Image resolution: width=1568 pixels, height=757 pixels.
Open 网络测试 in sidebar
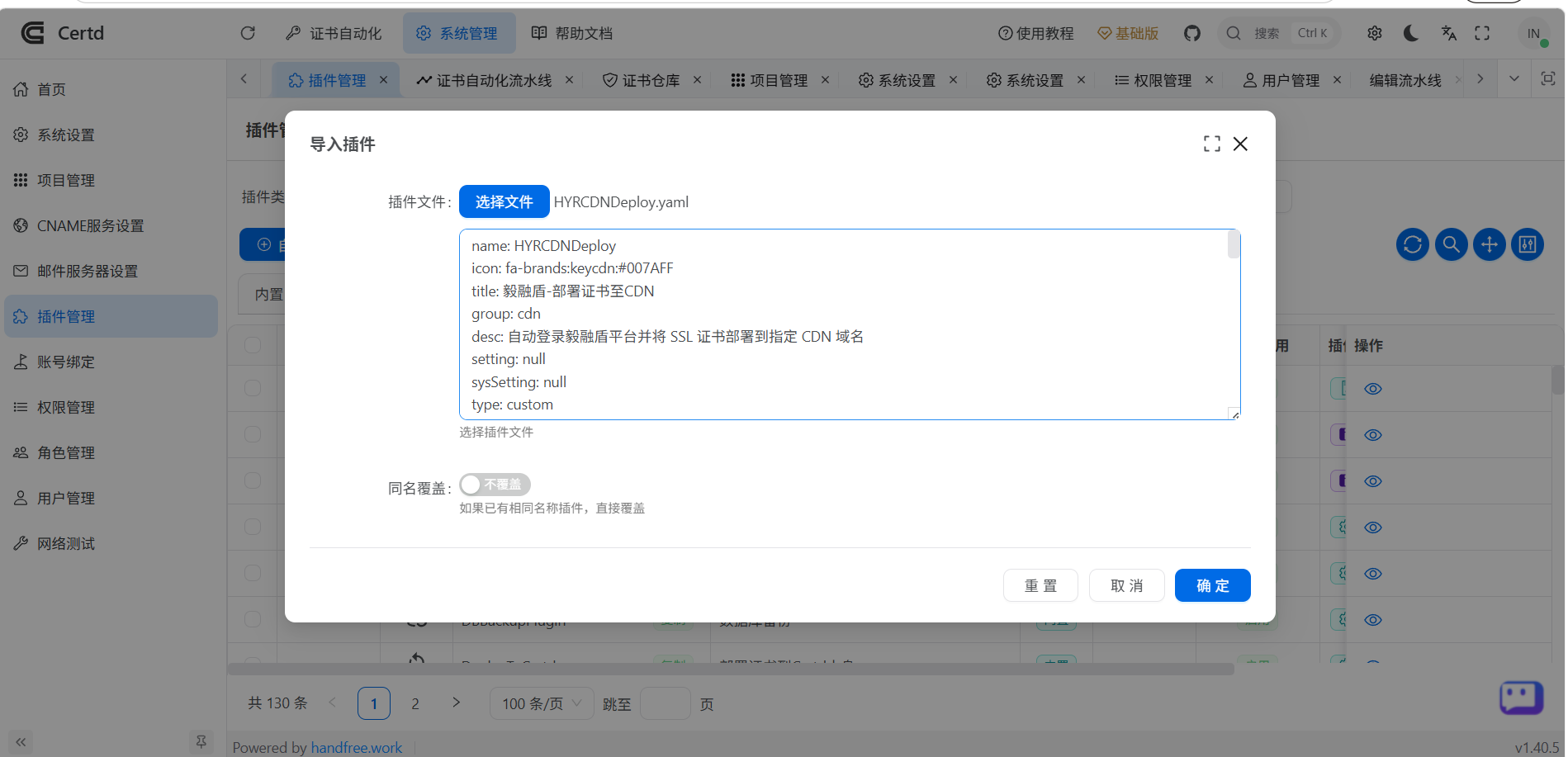point(111,543)
